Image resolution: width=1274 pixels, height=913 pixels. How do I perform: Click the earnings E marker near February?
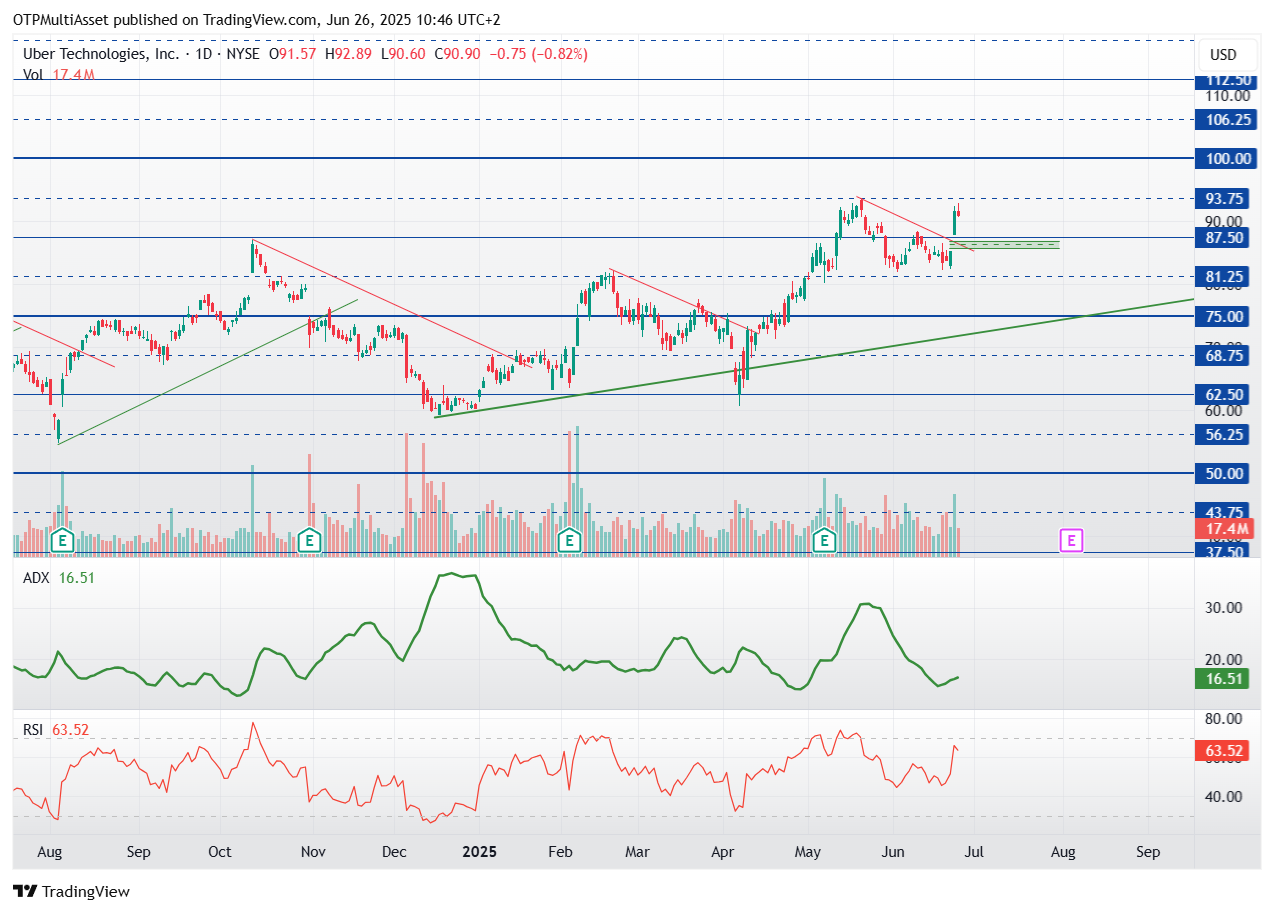pyautogui.click(x=569, y=541)
